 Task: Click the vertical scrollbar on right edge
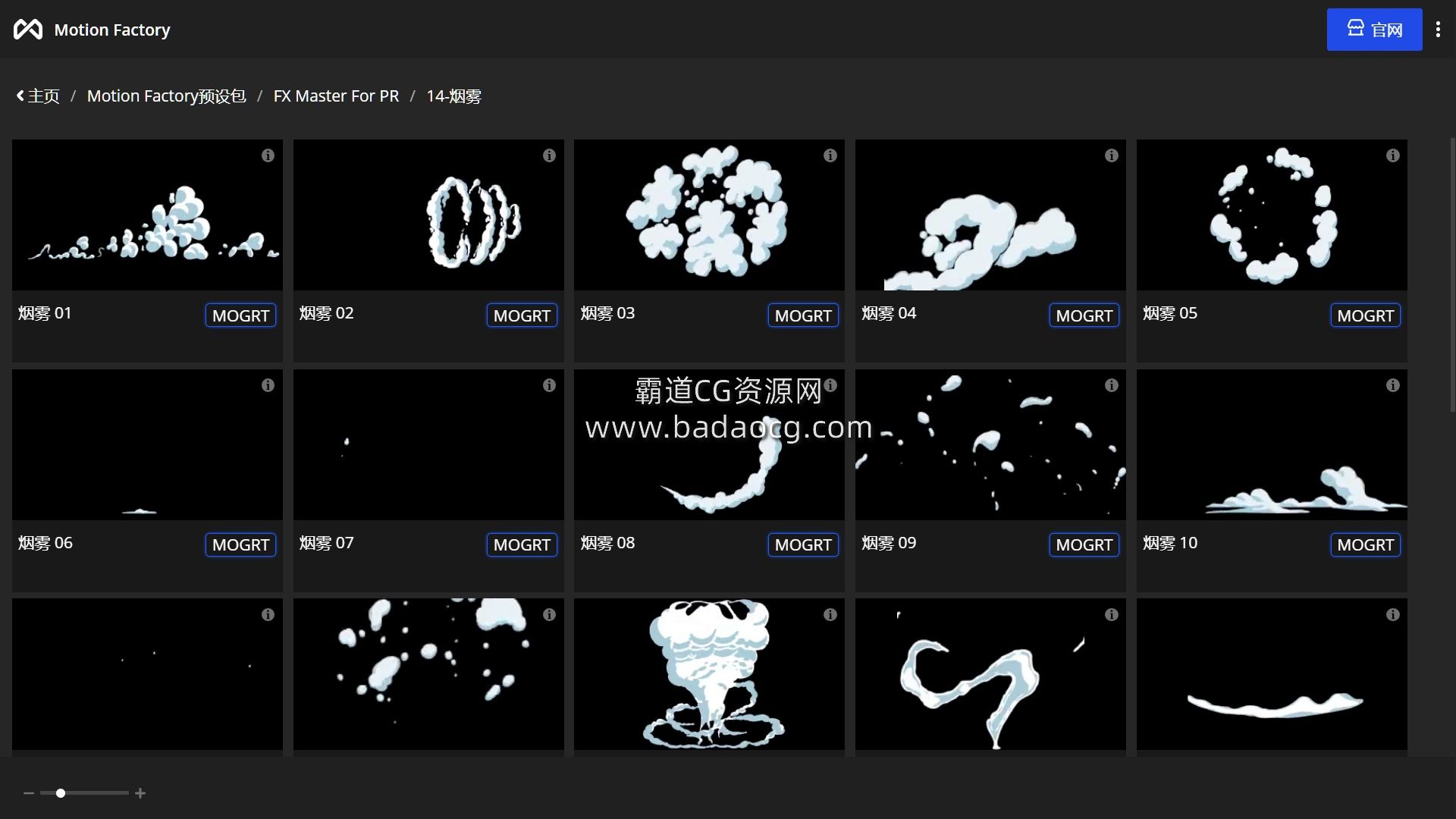coord(1452,275)
